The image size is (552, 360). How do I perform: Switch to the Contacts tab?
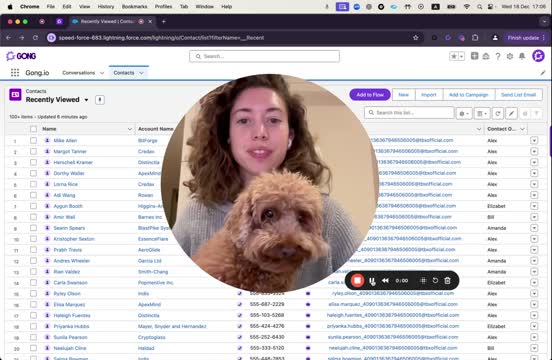tap(124, 73)
